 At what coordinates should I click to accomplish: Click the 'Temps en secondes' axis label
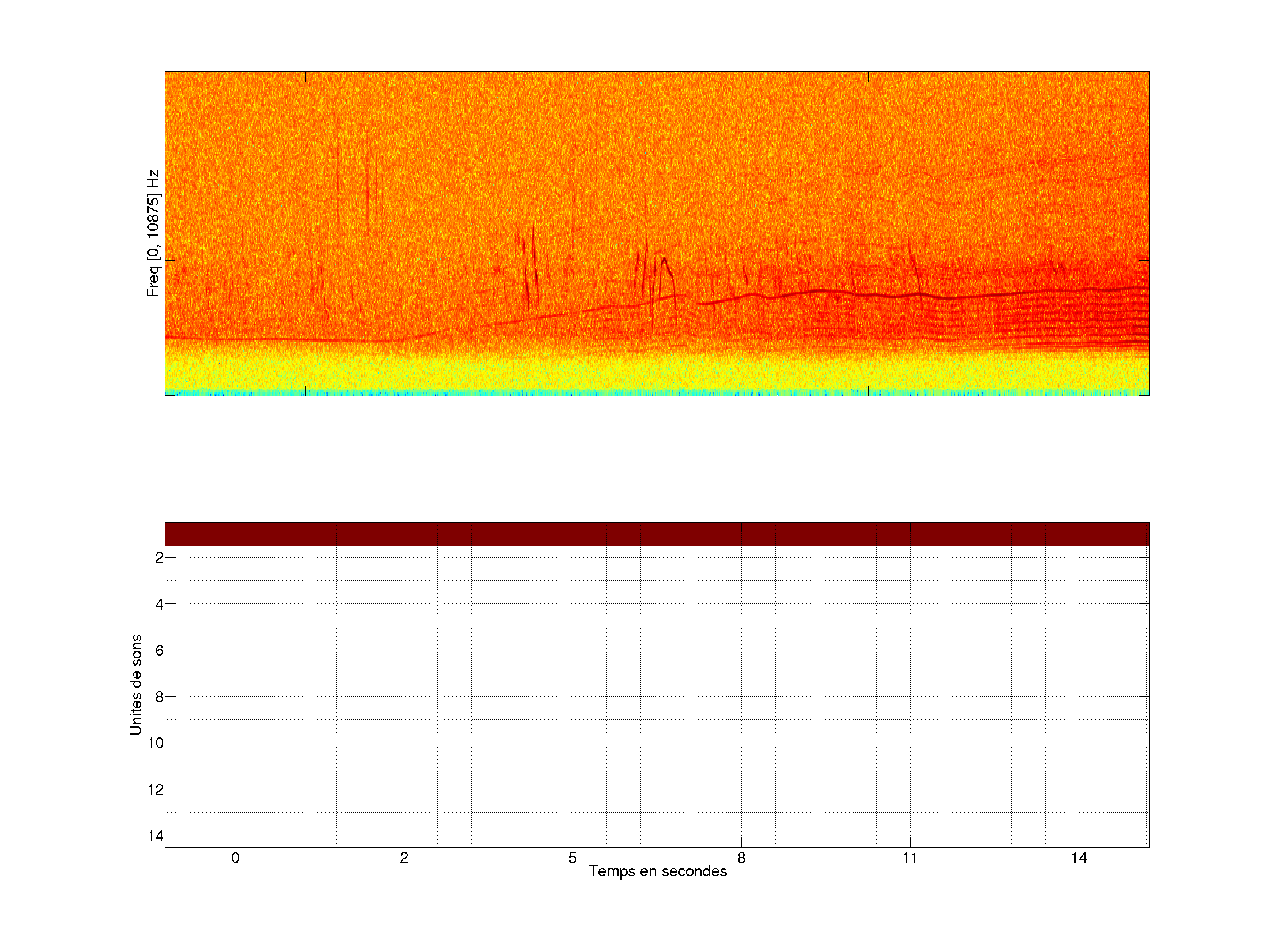pos(657,871)
